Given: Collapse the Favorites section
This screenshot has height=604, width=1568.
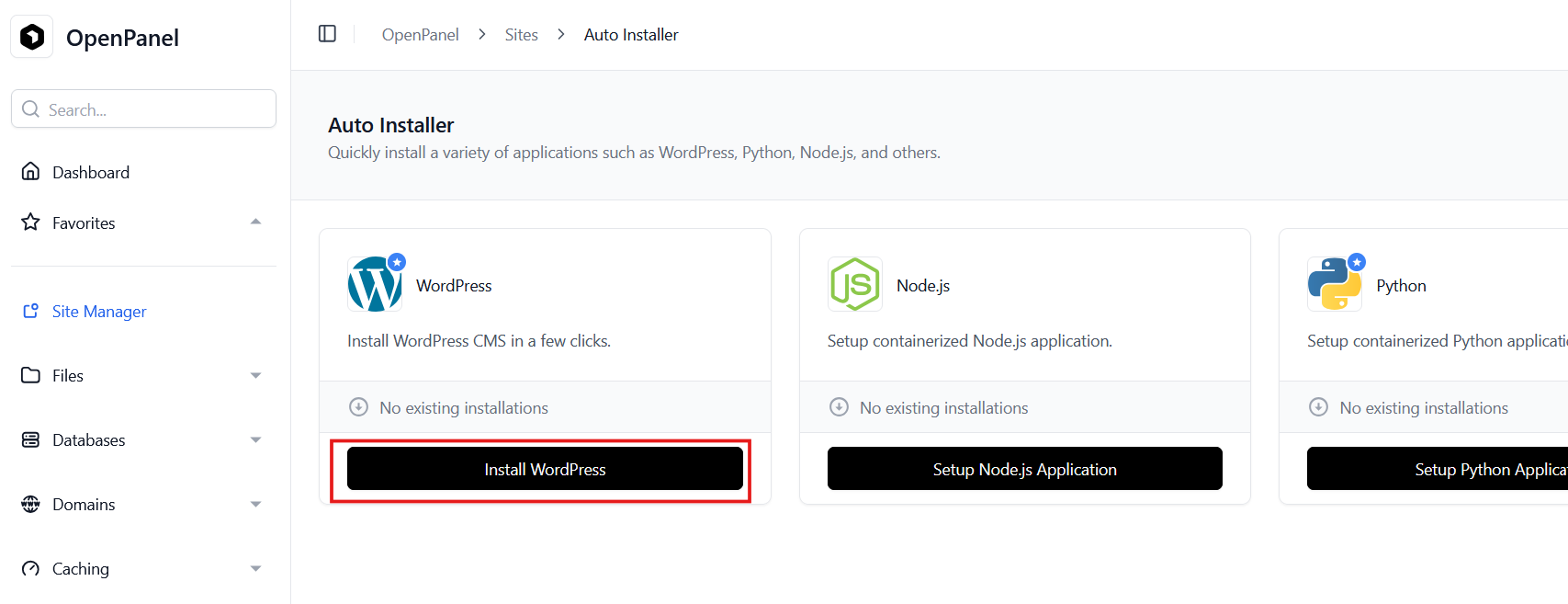Looking at the screenshot, I should [x=255, y=222].
